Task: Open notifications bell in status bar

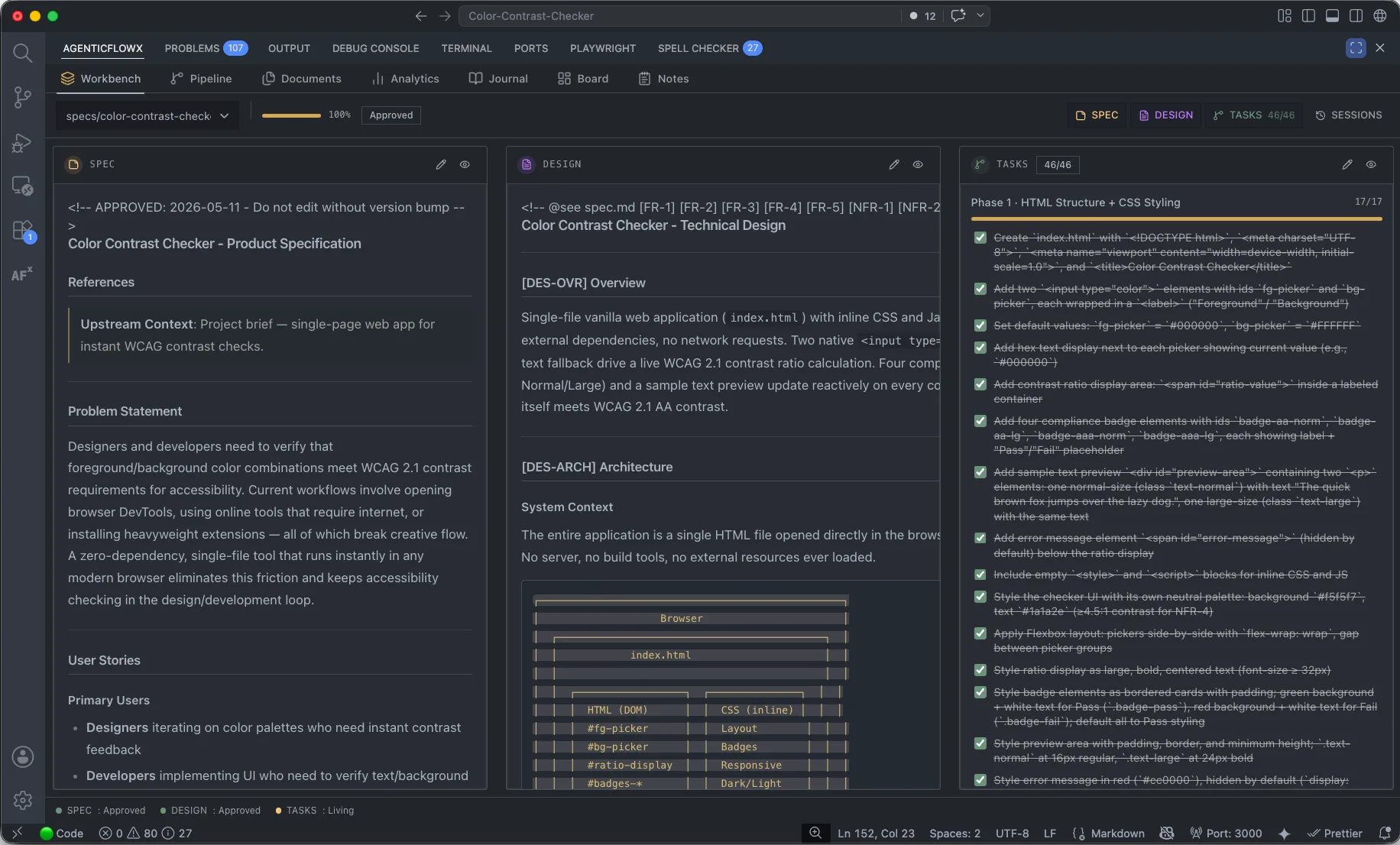Action: (x=1384, y=833)
